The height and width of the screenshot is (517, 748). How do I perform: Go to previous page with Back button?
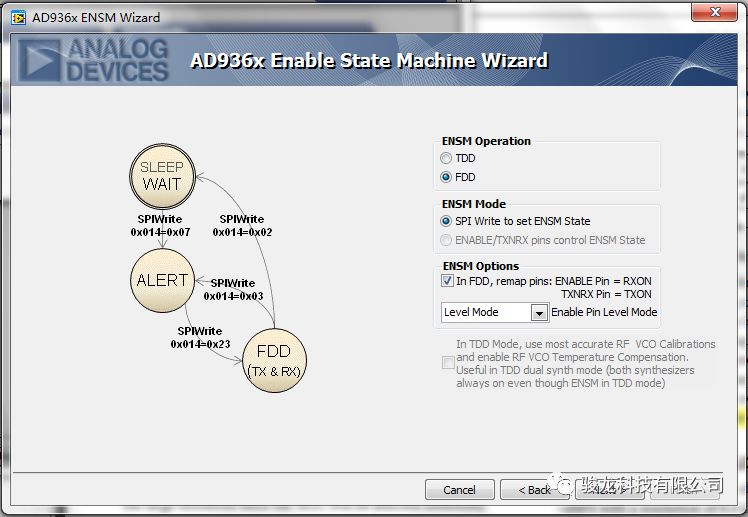tap(535, 490)
